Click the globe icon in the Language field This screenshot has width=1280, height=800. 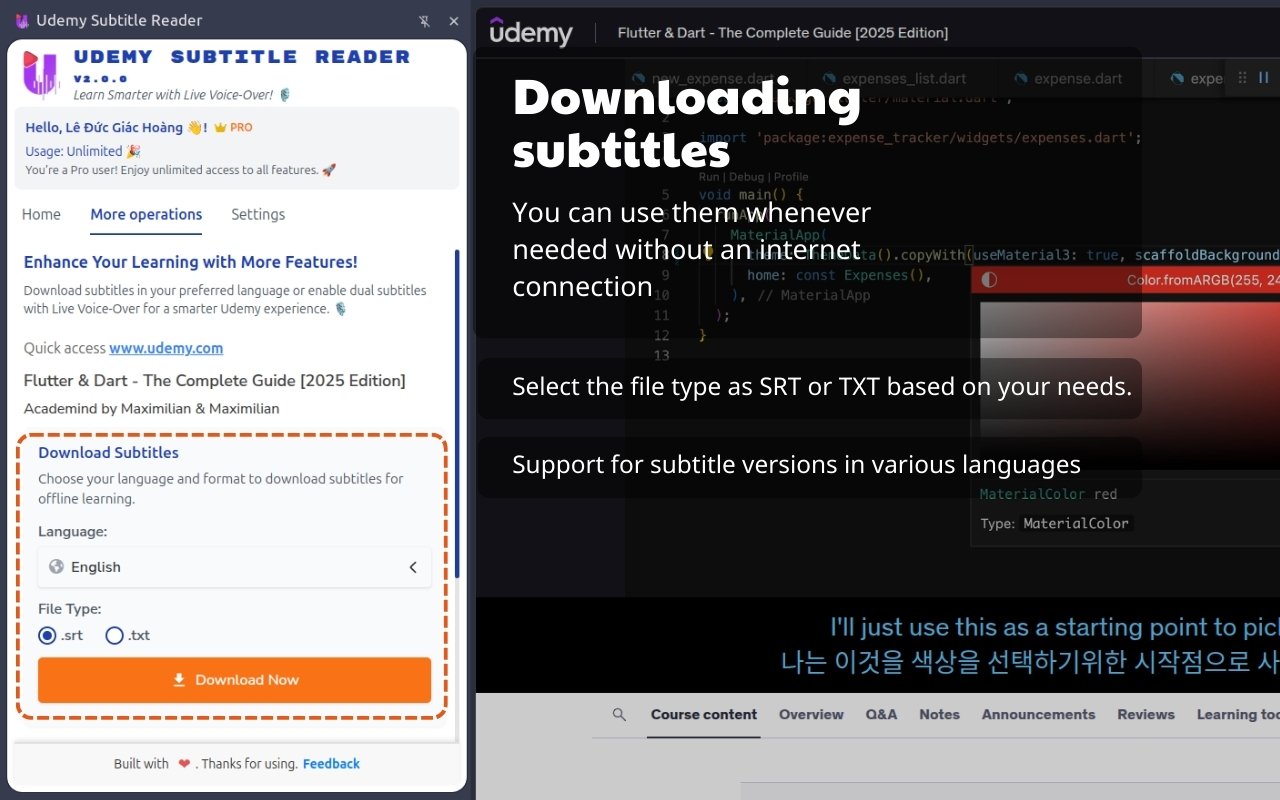point(56,566)
